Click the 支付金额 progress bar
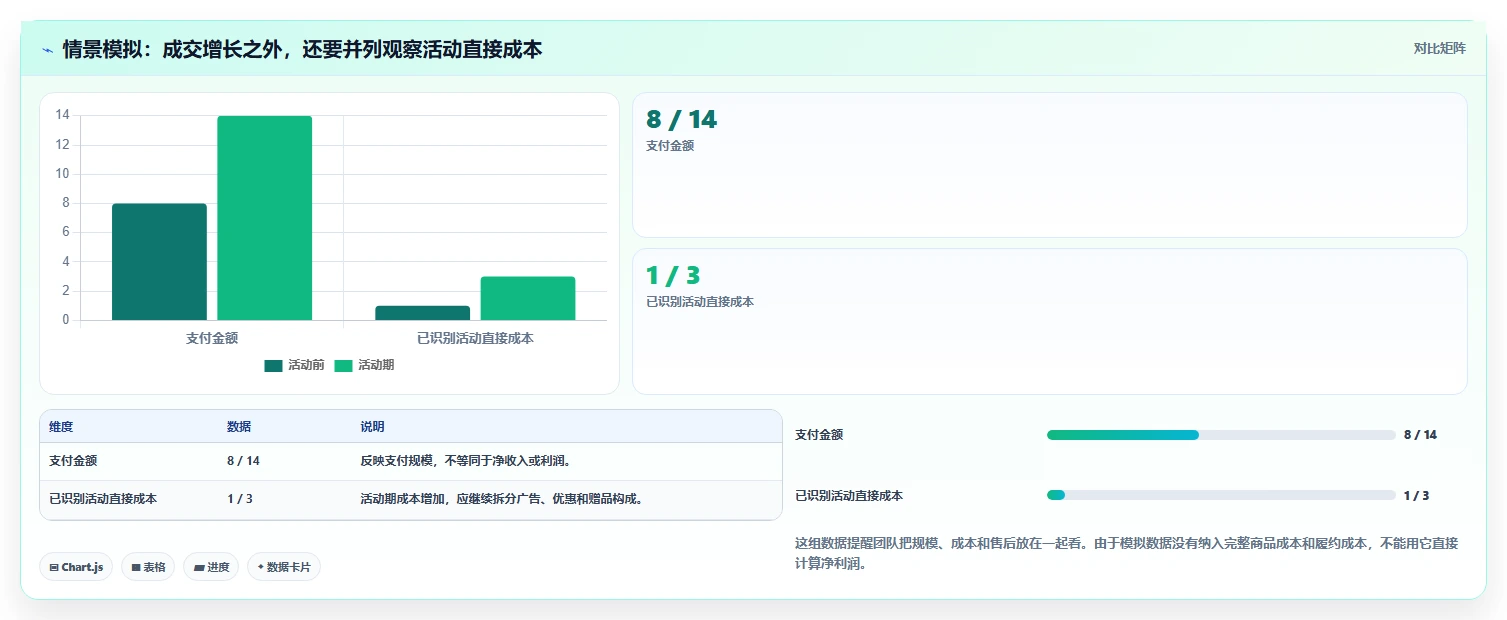 [1221, 435]
